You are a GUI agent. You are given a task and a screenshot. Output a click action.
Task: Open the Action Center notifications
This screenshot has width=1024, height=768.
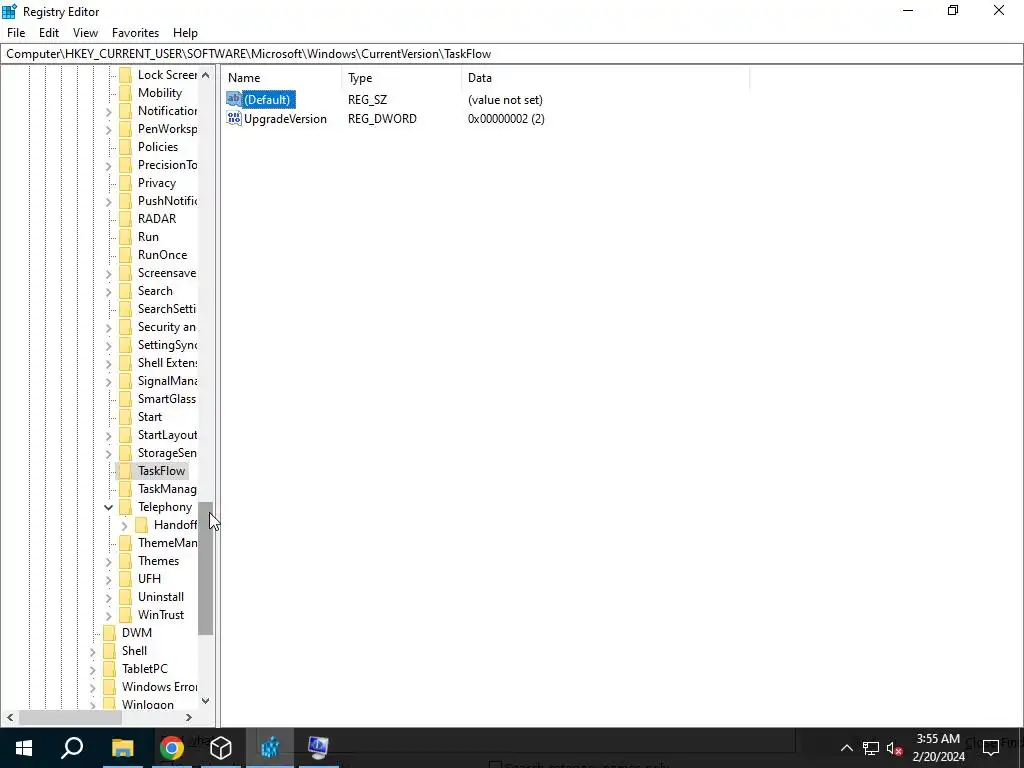pos(991,748)
